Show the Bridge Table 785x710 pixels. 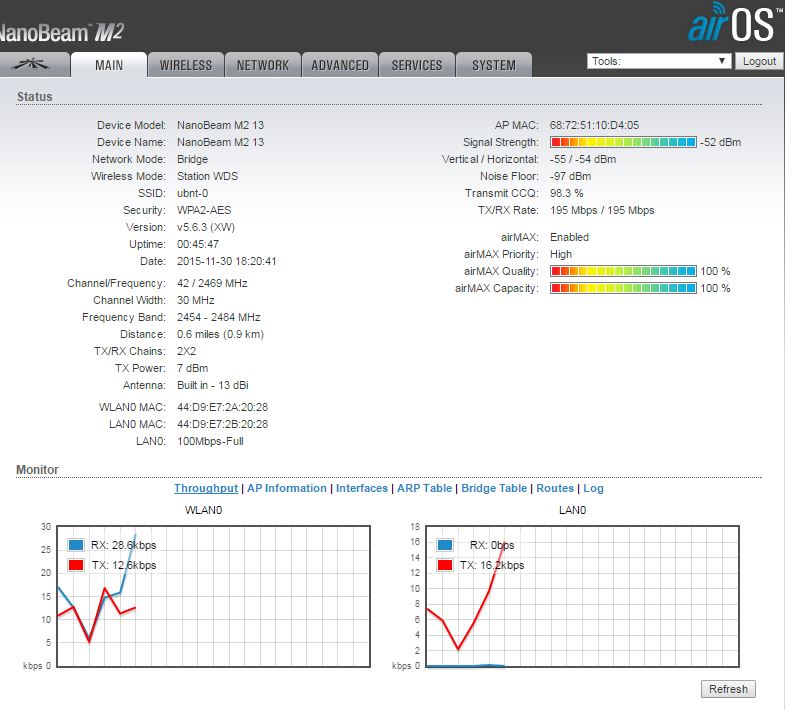tap(494, 488)
